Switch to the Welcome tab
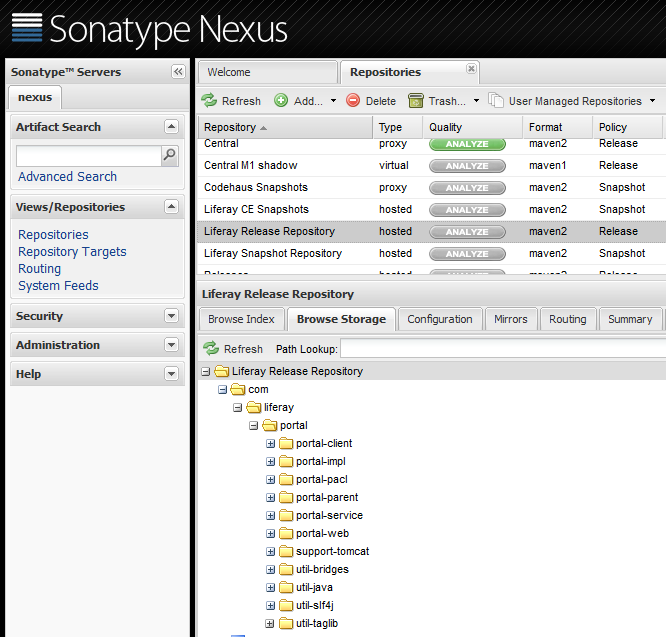 (x=268, y=72)
